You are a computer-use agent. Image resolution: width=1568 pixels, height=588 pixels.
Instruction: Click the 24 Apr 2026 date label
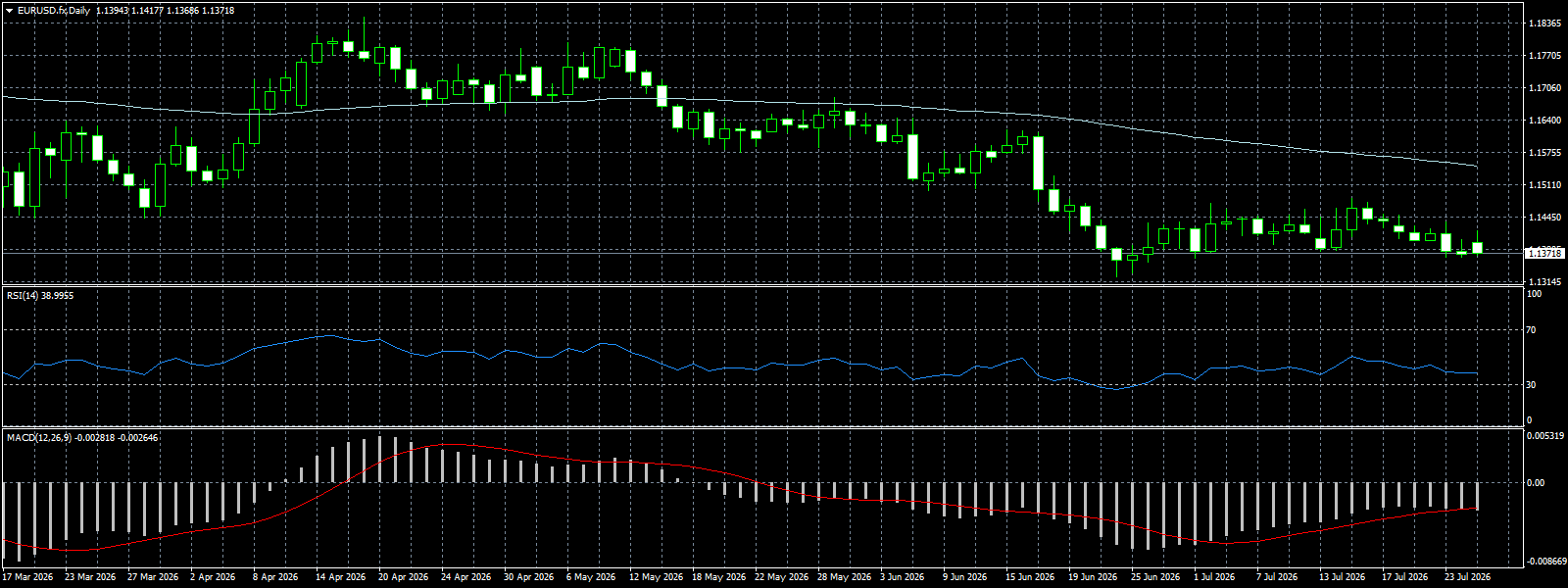[x=467, y=577]
